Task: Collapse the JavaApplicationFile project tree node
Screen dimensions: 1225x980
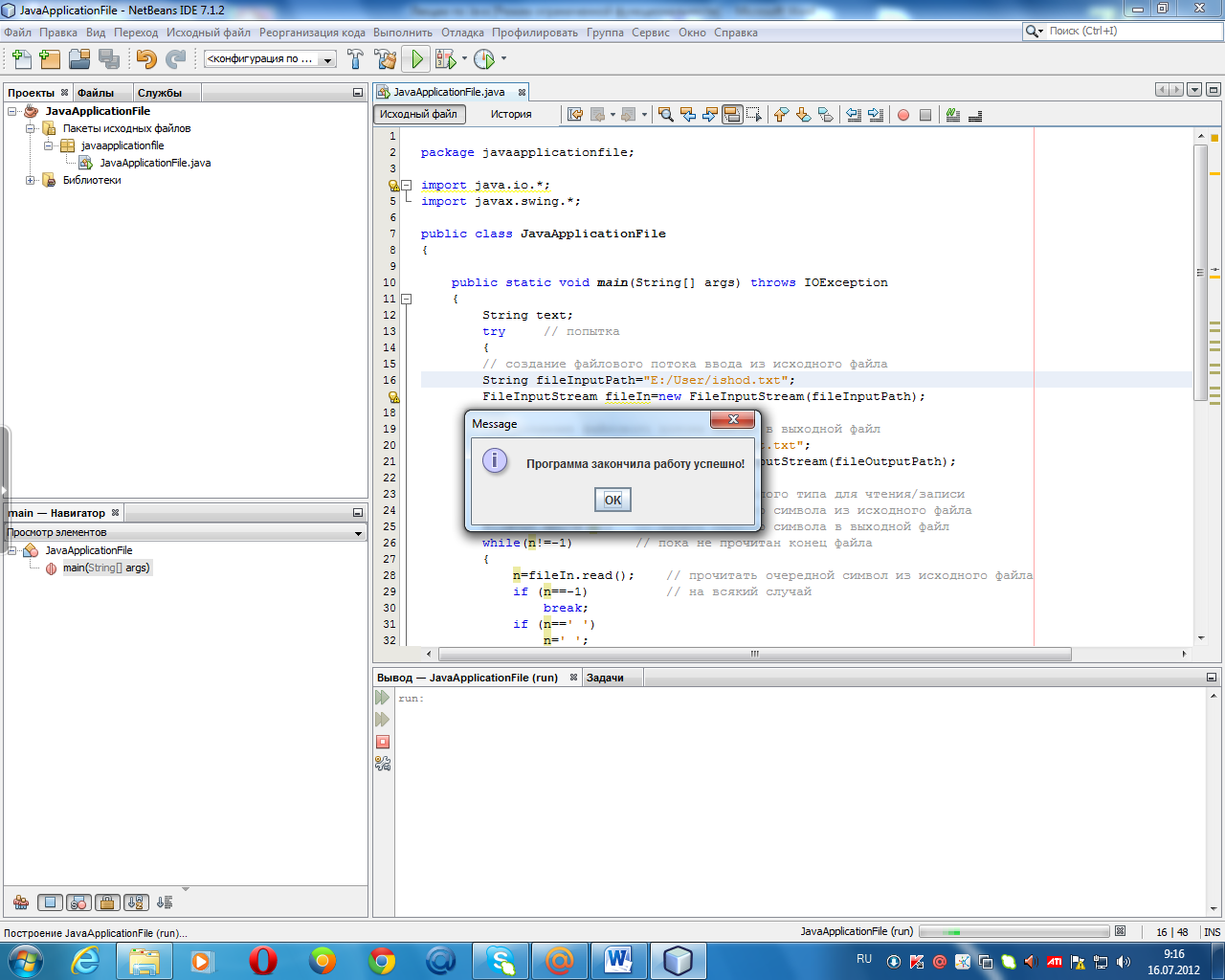Action: 12,111
